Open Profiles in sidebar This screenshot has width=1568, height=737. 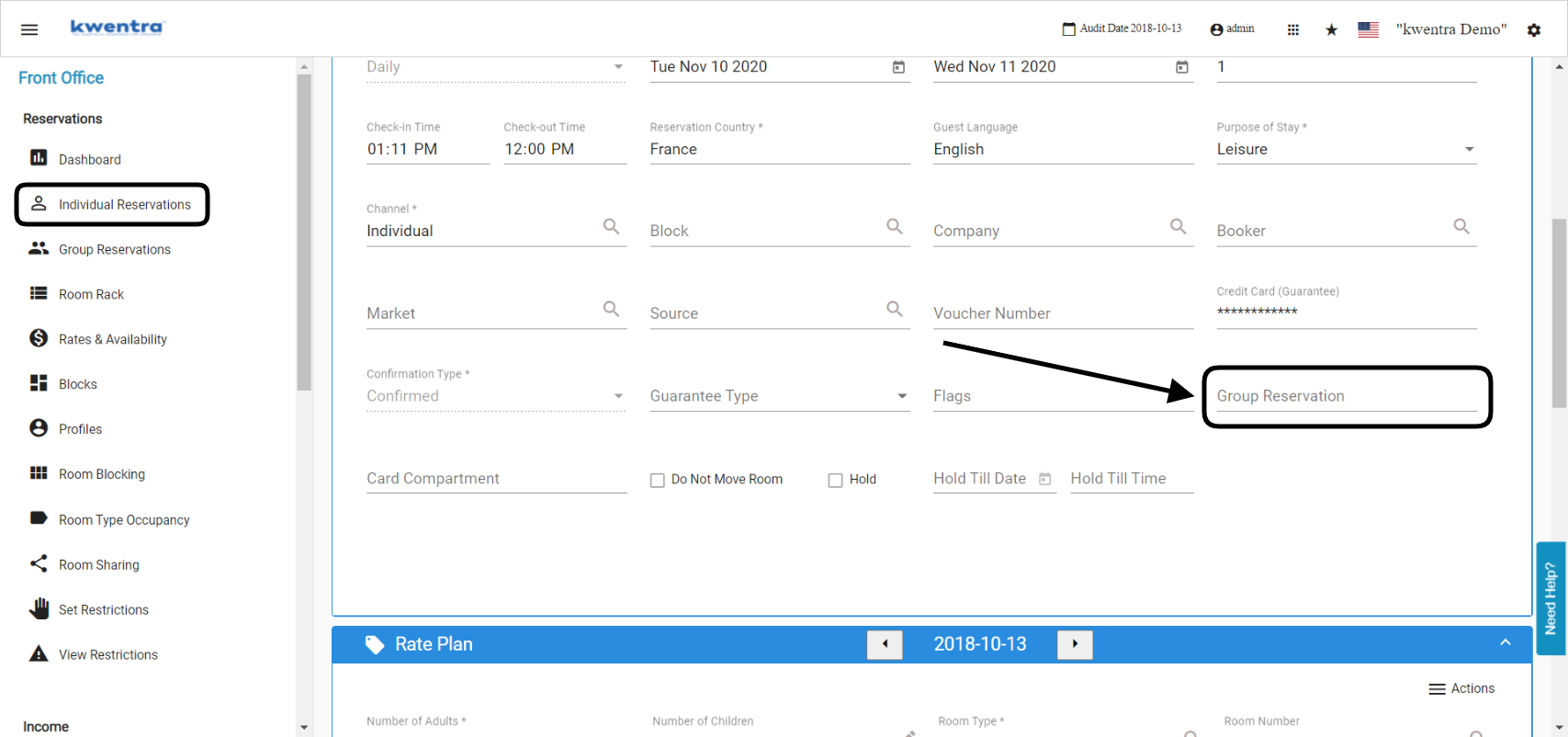80,429
